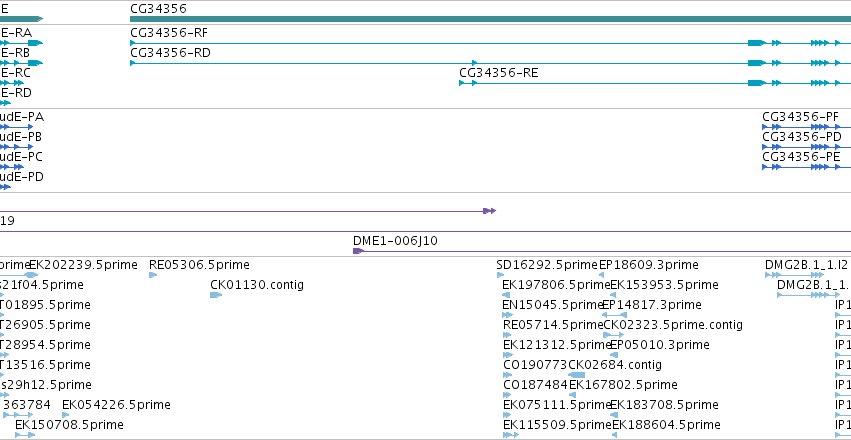Open the EP18609.3prime EST label
851x440 pixels.
coord(649,265)
